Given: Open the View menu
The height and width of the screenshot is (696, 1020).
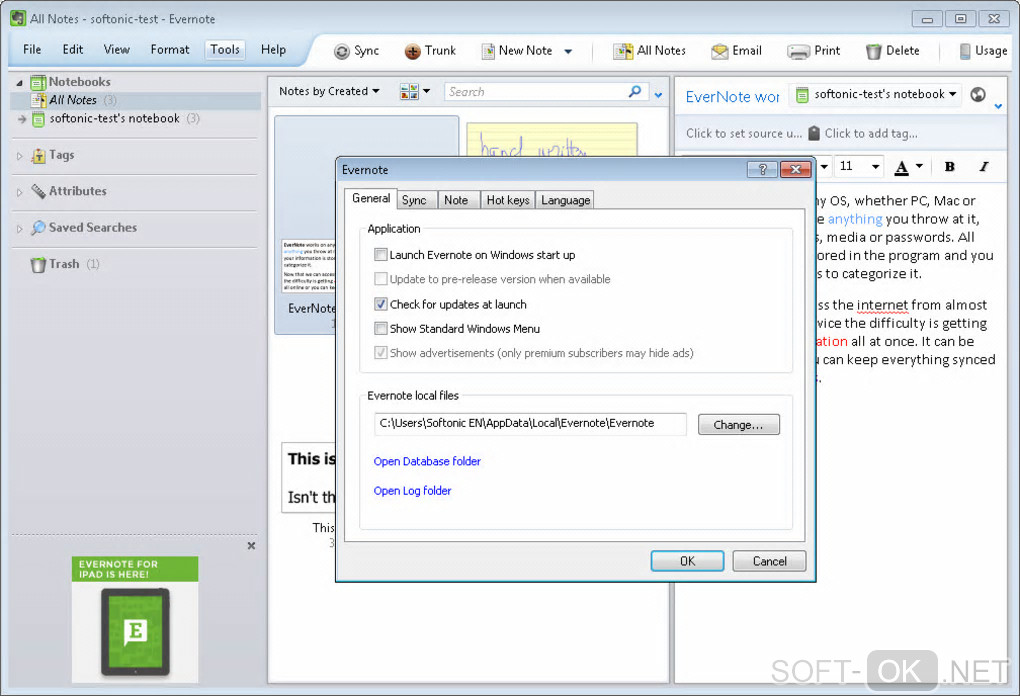Looking at the screenshot, I should (x=116, y=49).
